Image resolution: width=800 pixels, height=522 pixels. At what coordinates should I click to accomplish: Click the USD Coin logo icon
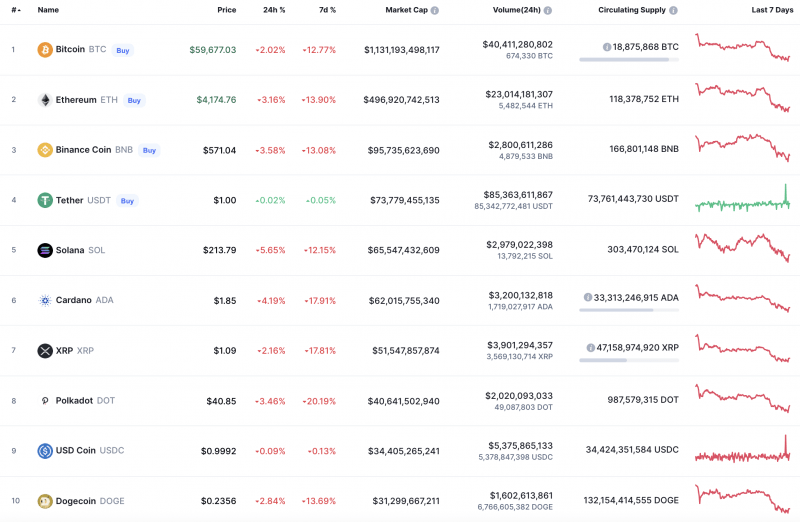tap(45, 451)
